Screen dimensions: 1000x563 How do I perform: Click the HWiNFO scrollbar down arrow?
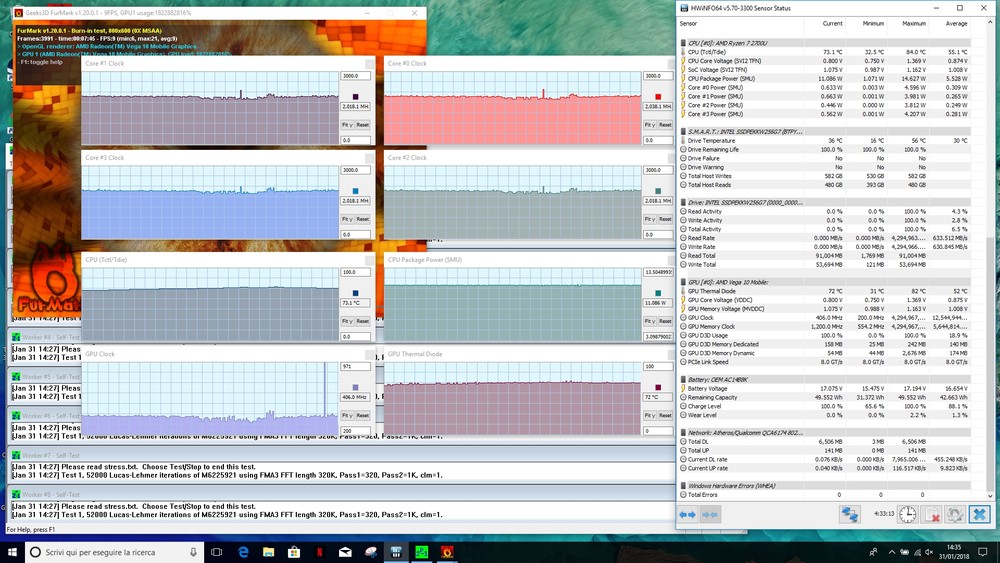pyautogui.click(x=990, y=495)
